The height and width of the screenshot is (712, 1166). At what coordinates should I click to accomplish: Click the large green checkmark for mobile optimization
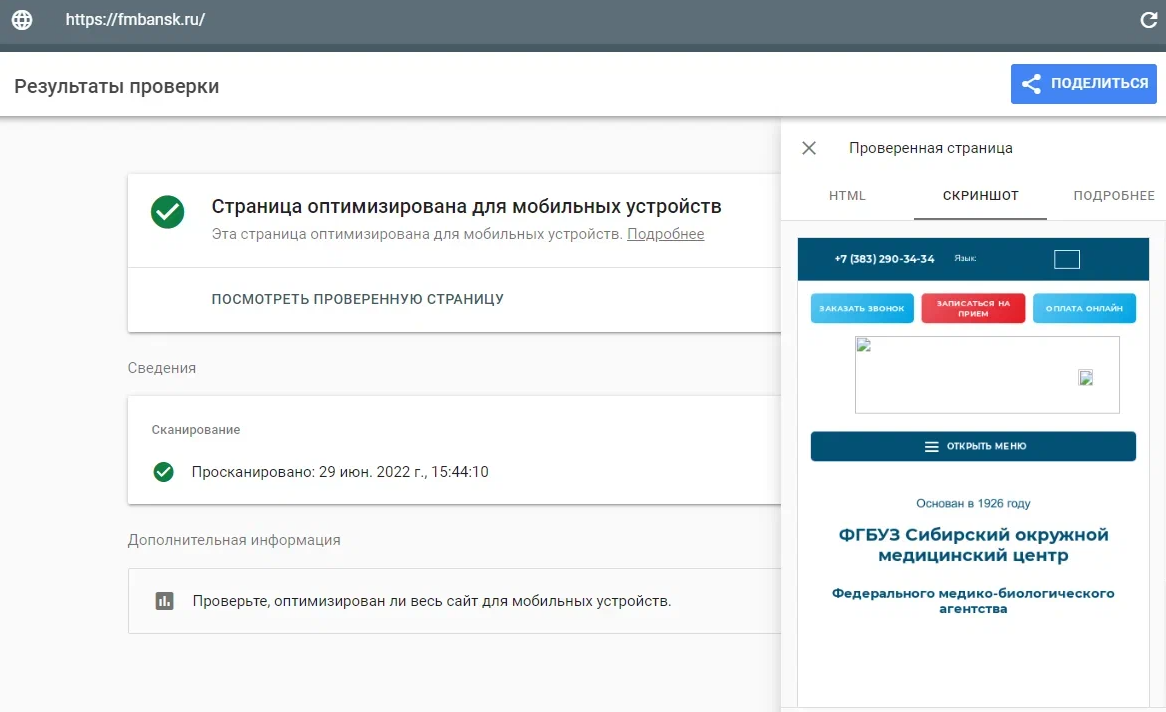point(167,212)
